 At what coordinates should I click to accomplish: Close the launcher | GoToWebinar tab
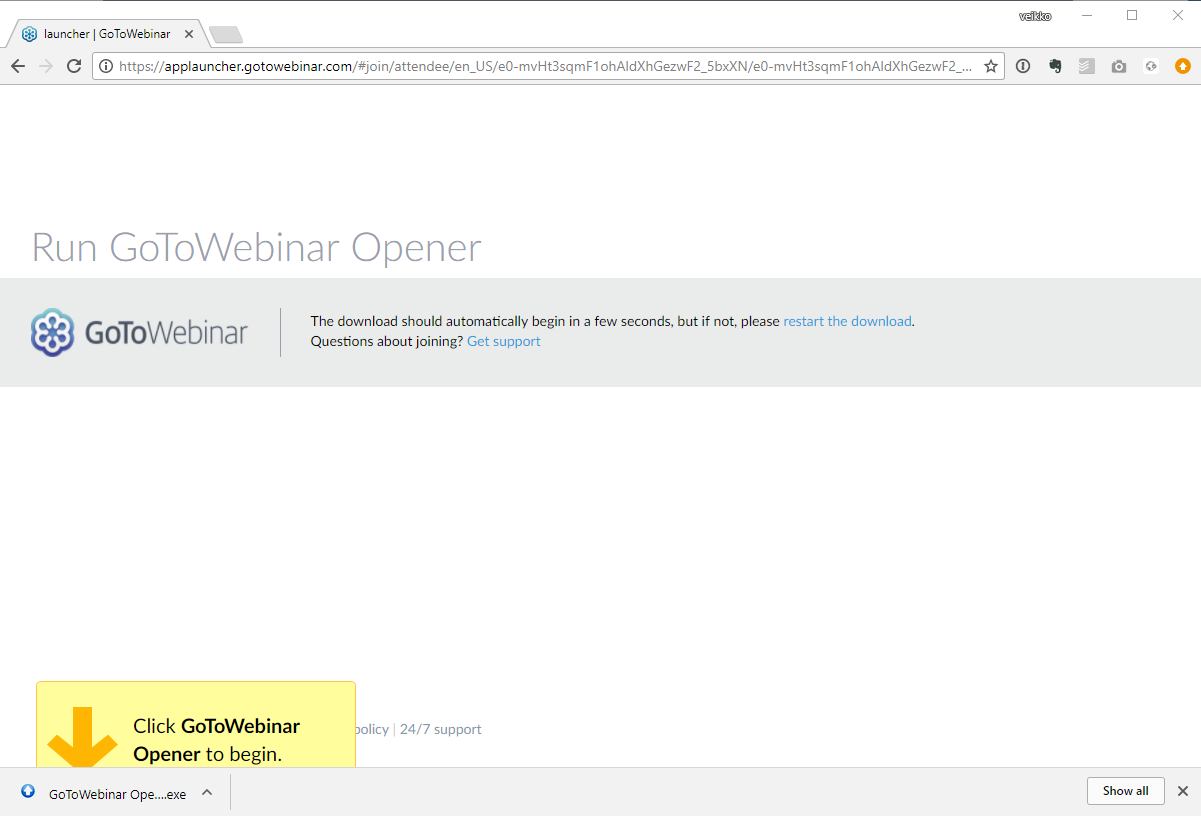189,34
